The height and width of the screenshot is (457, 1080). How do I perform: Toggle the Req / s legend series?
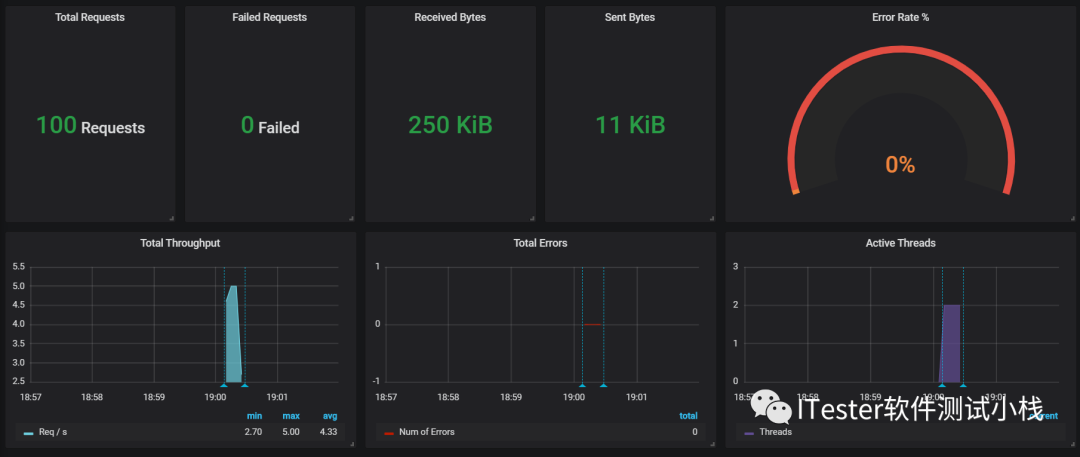pyautogui.click(x=53, y=432)
